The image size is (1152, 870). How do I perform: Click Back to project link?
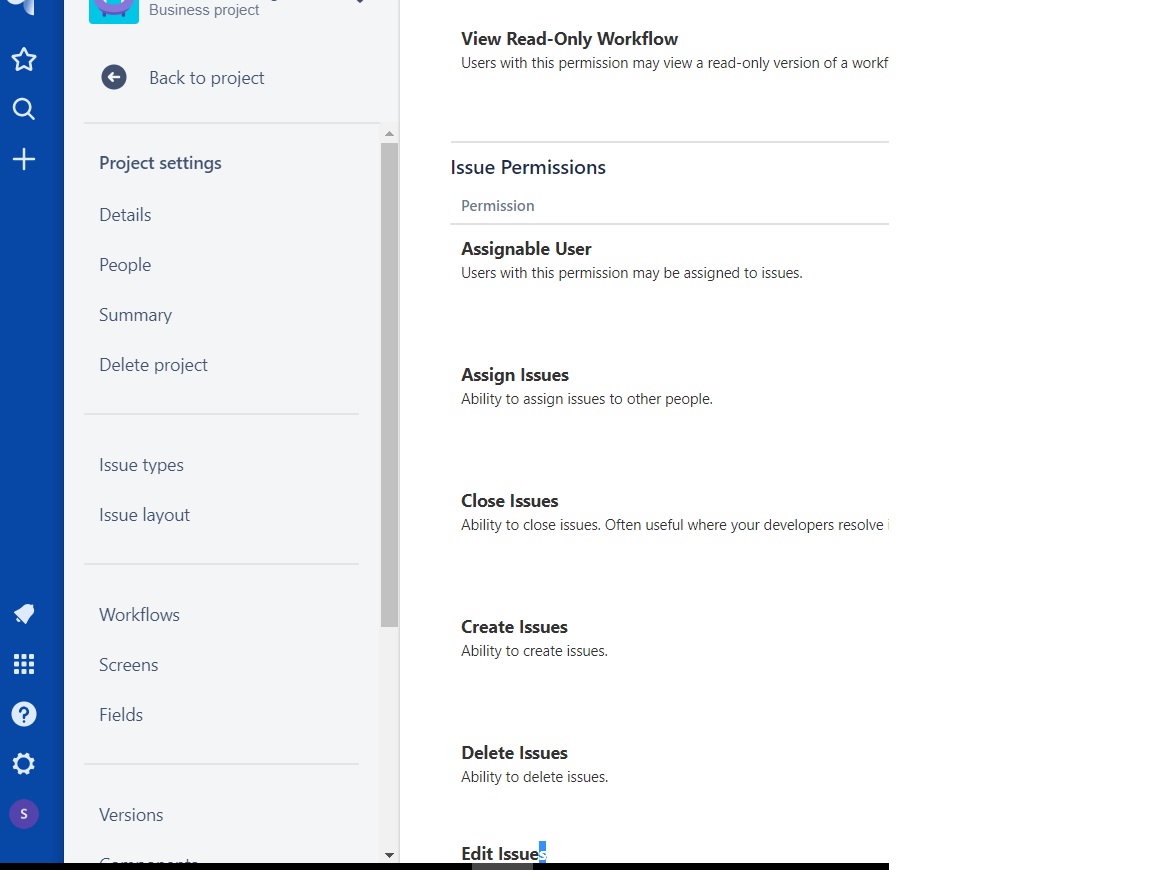(206, 78)
